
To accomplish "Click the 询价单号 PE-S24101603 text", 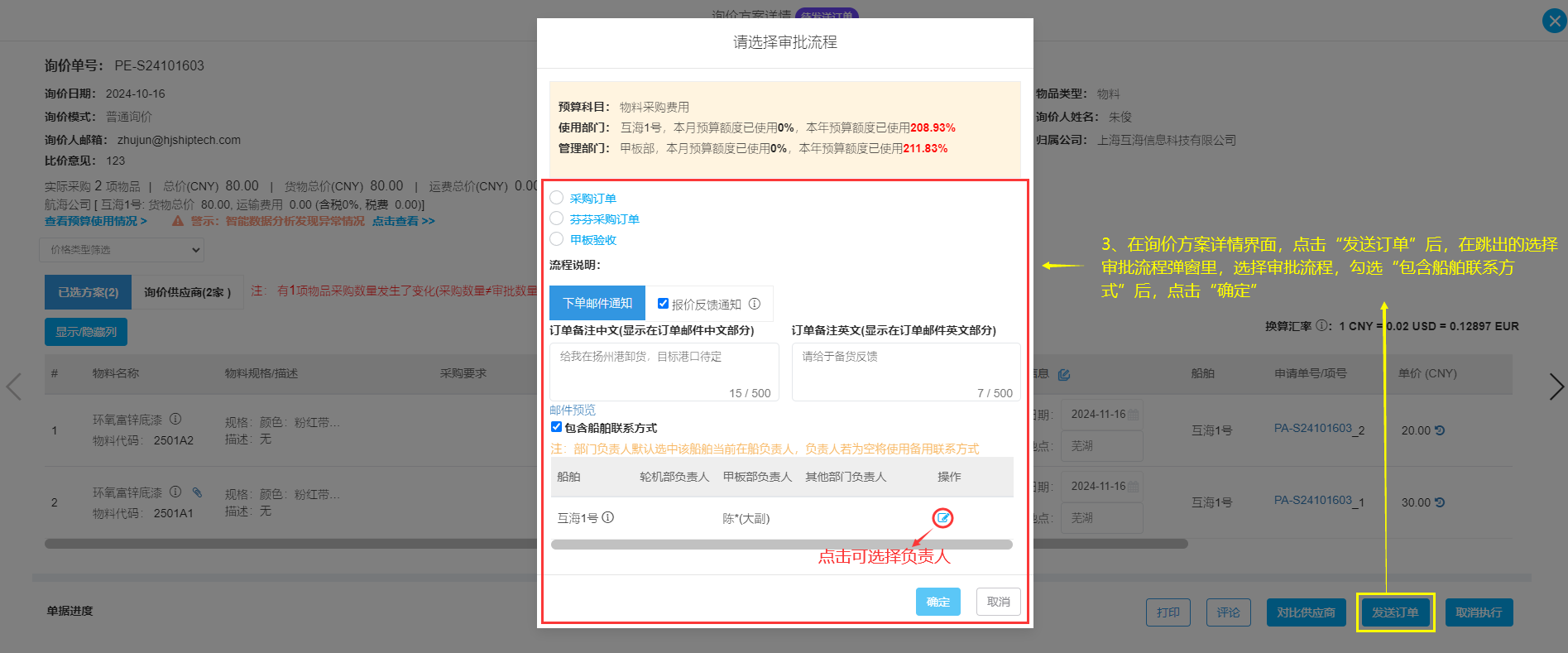I will tap(124, 65).
